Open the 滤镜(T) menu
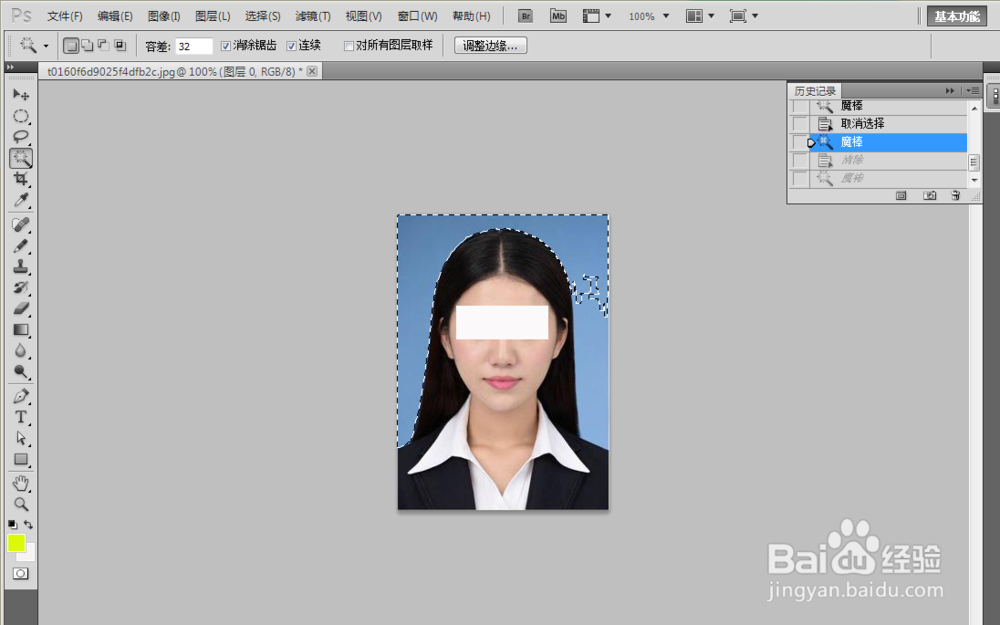 pos(312,17)
